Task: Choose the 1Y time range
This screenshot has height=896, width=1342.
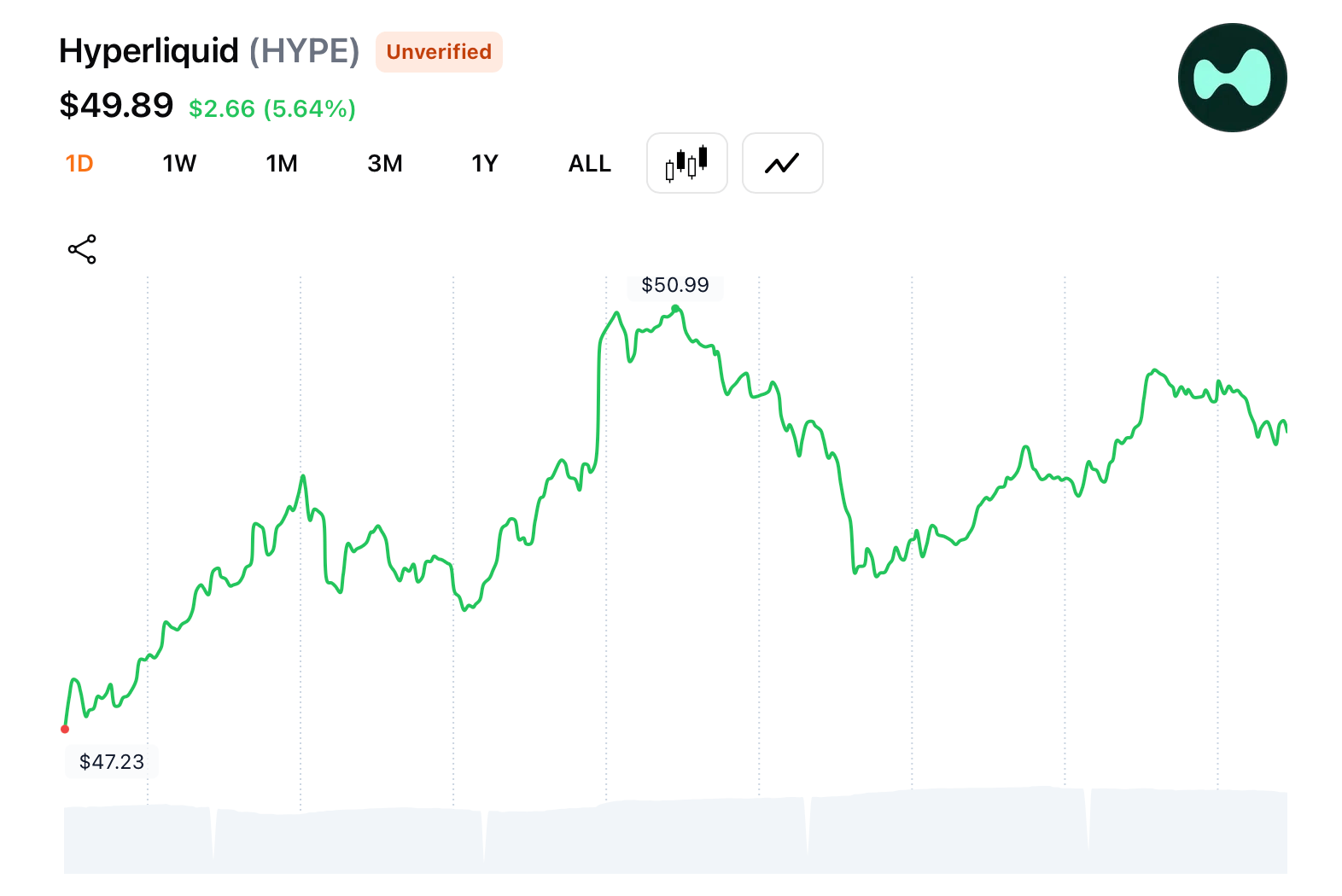Action: coord(485,163)
